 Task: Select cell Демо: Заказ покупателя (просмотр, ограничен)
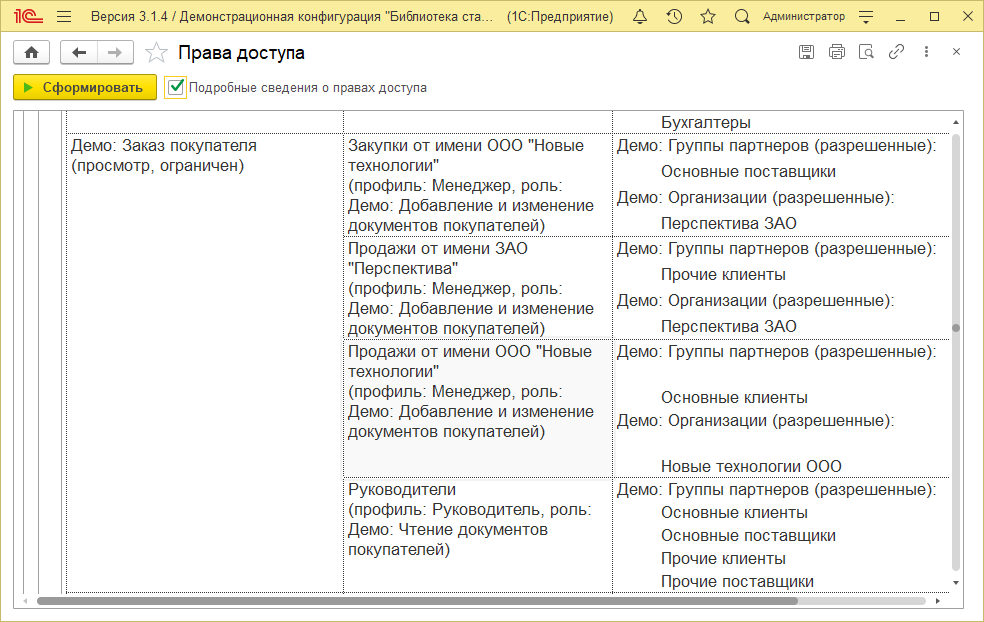coord(205,363)
